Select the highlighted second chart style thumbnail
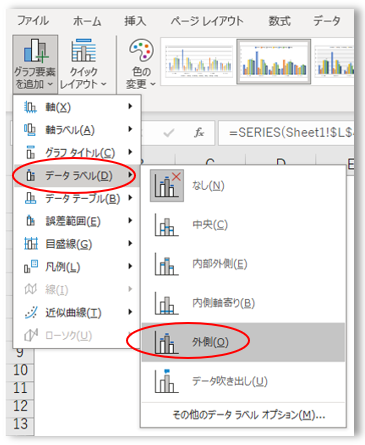The image size is (365, 445). pyautogui.click(x=274, y=61)
